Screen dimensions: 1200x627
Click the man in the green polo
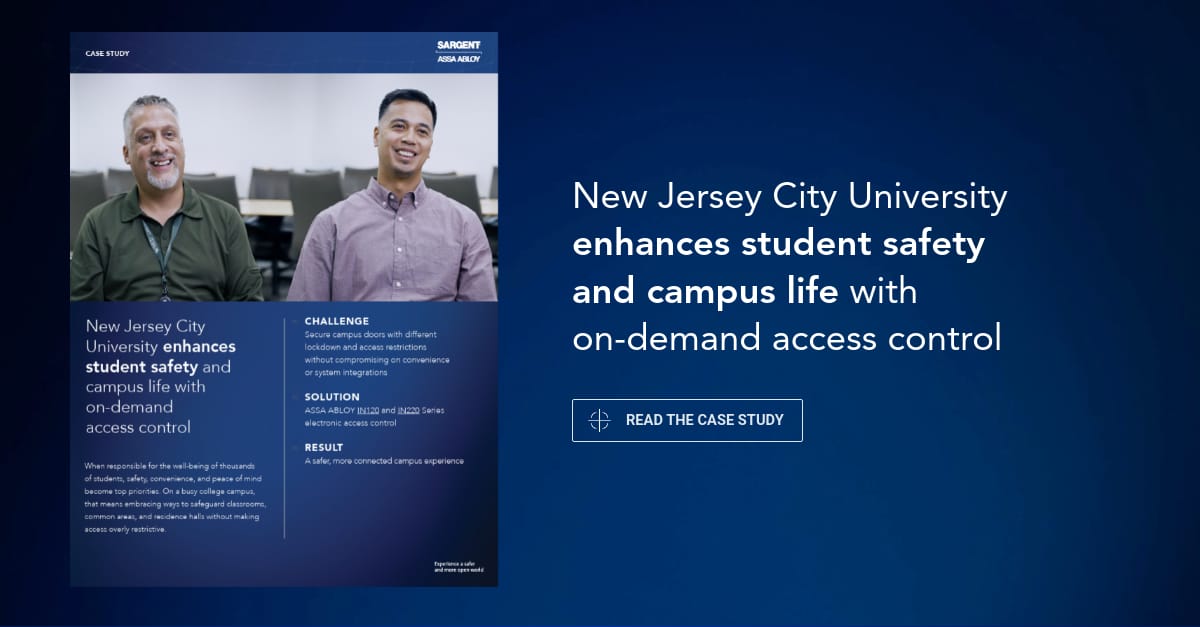[x=159, y=210]
